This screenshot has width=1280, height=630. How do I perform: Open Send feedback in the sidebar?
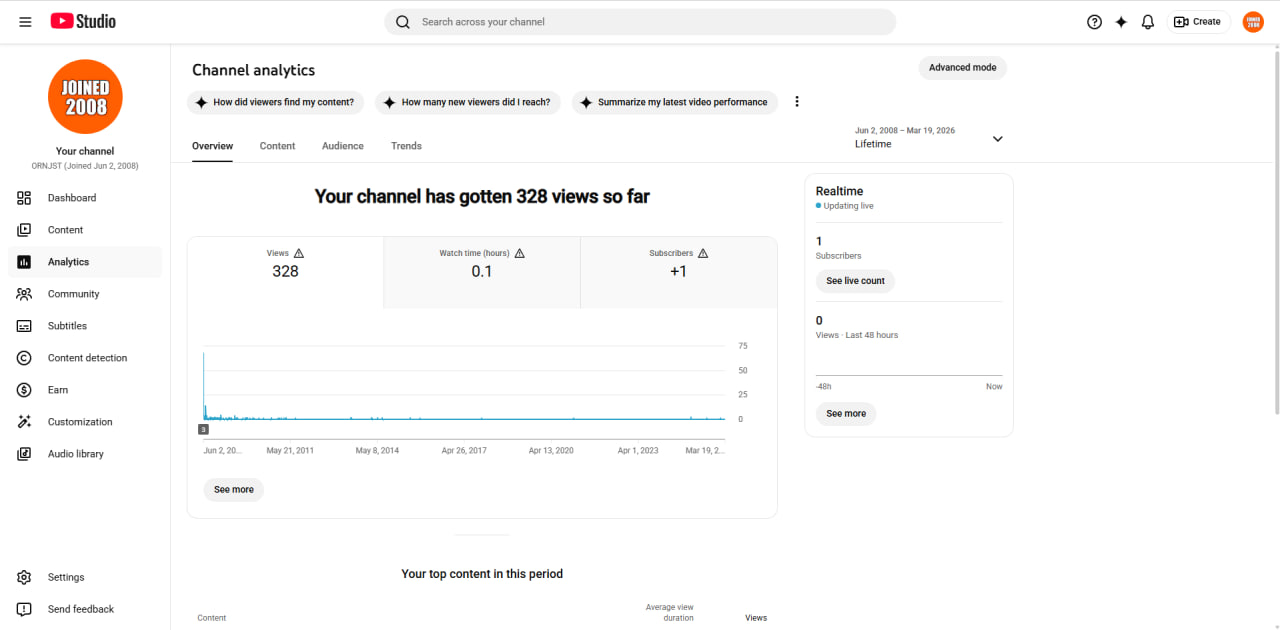click(85, 609)
